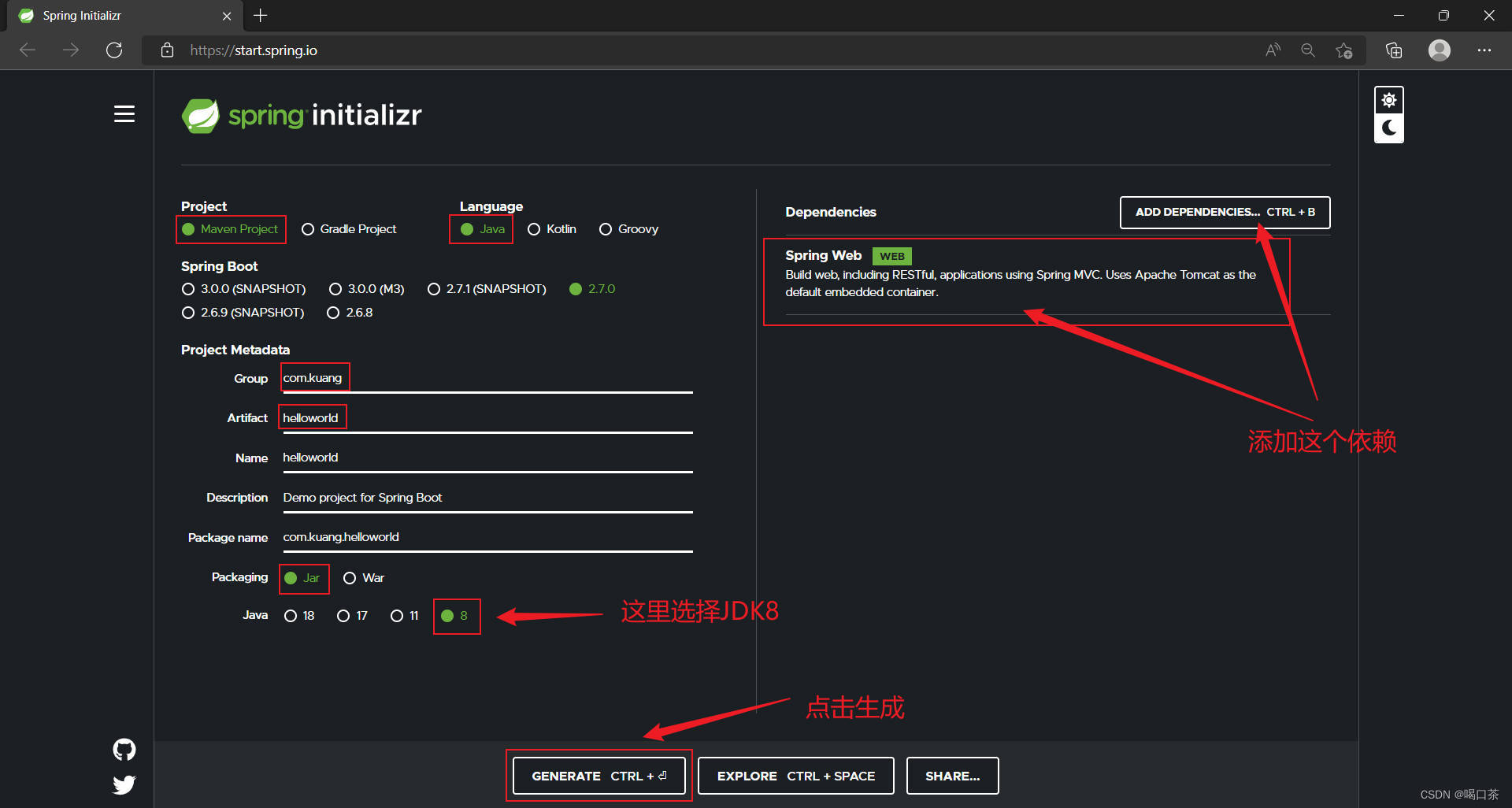1512x808 pixels.
Task: View site information lock icon
Action: (x=167, y=50)
